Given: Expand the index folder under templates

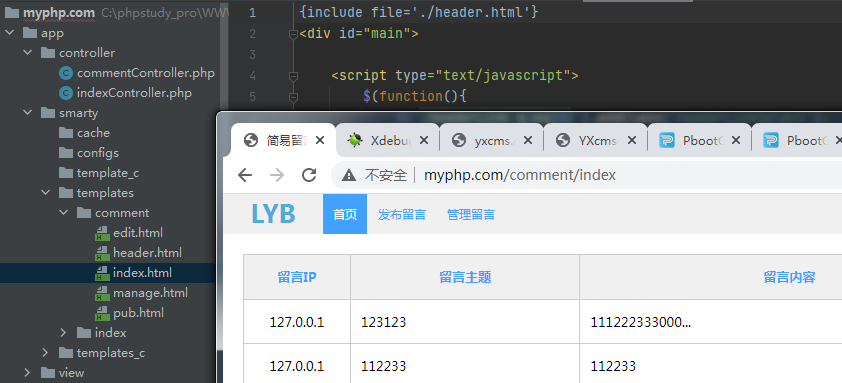Looking at the screenshot, I should click(x=63, y=333).
